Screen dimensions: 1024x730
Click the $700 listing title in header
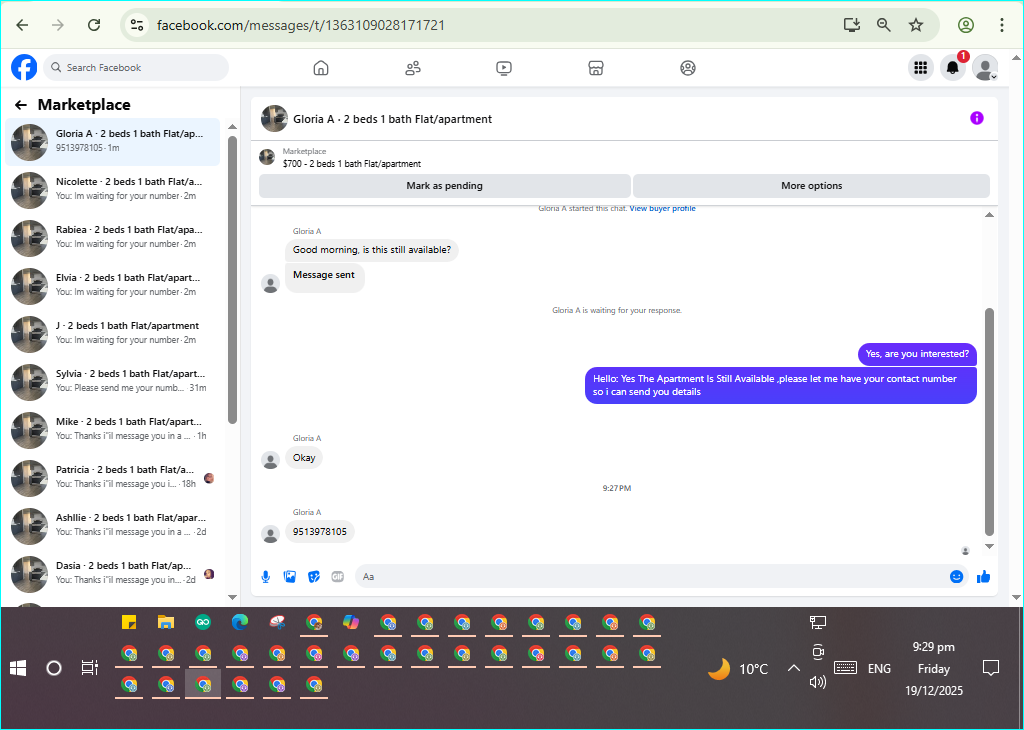click(352, 164)
